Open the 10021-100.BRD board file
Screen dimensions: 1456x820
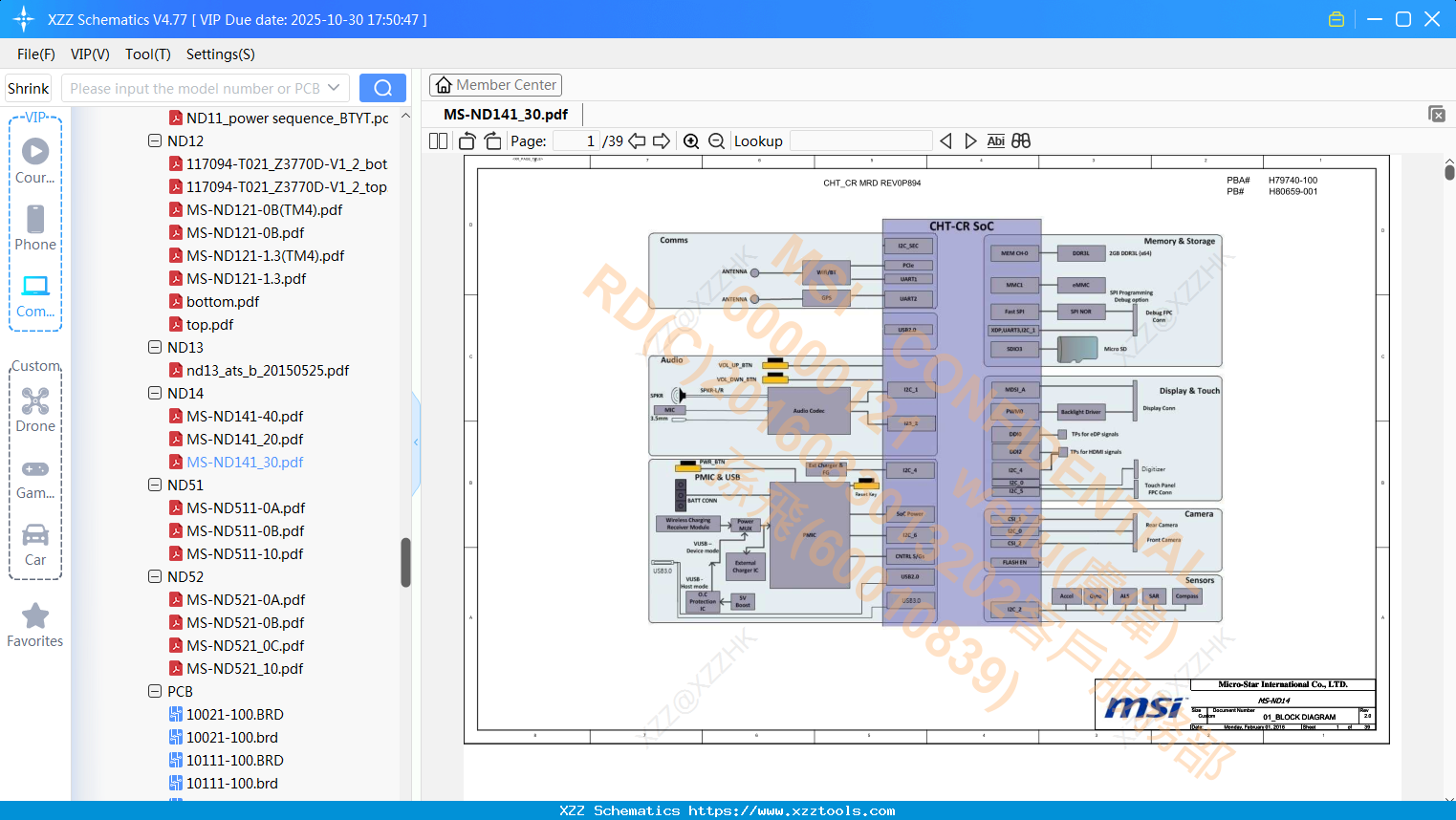point(235,714)
